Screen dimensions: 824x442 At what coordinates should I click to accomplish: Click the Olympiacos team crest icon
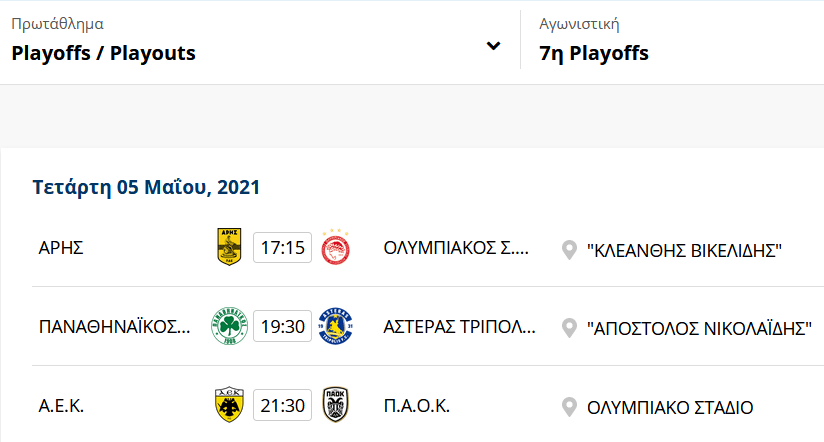click(x=334, y=247)
